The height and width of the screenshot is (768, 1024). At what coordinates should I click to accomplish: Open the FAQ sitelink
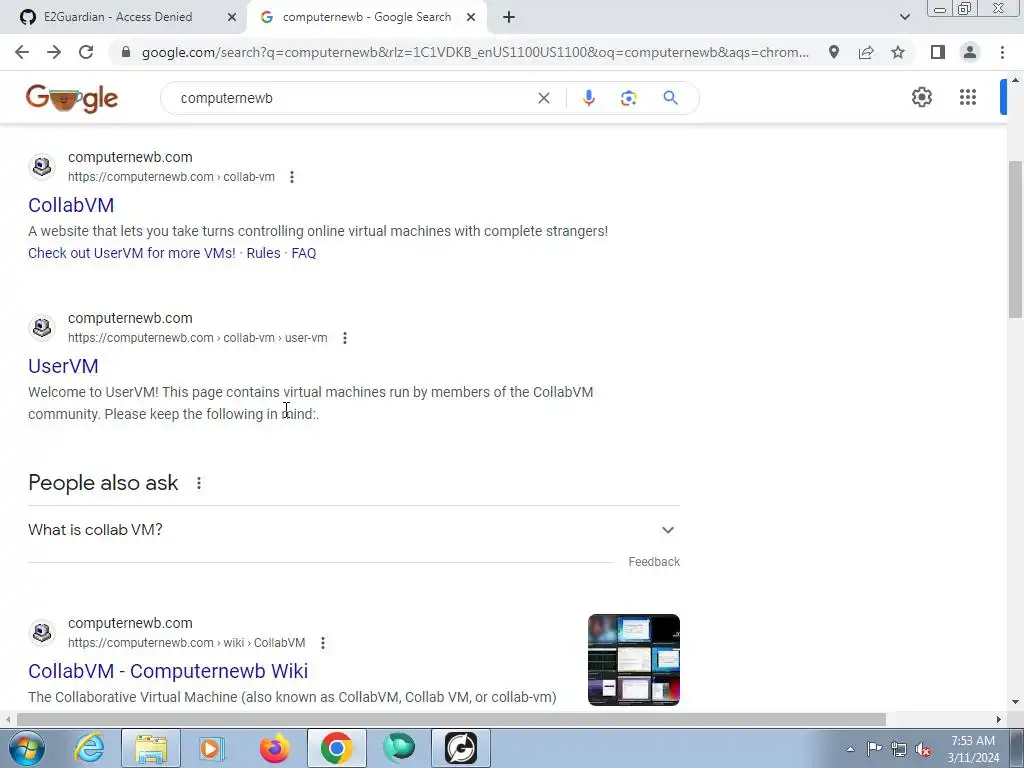(304, 253)
